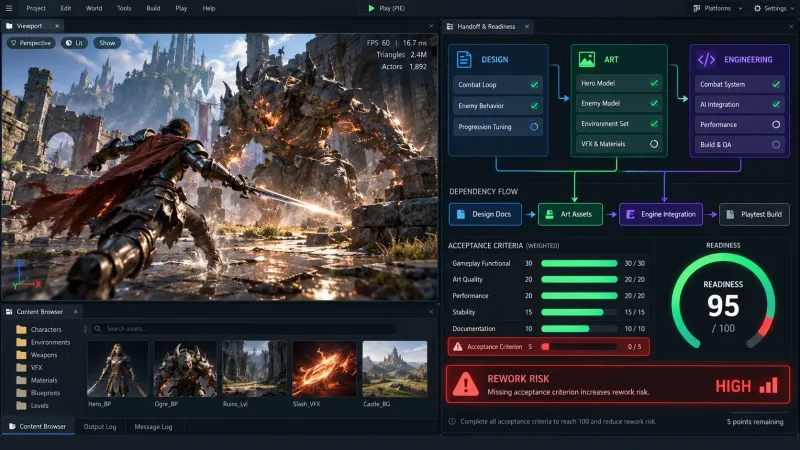Switch to the Output Log tab

point(100,427)
